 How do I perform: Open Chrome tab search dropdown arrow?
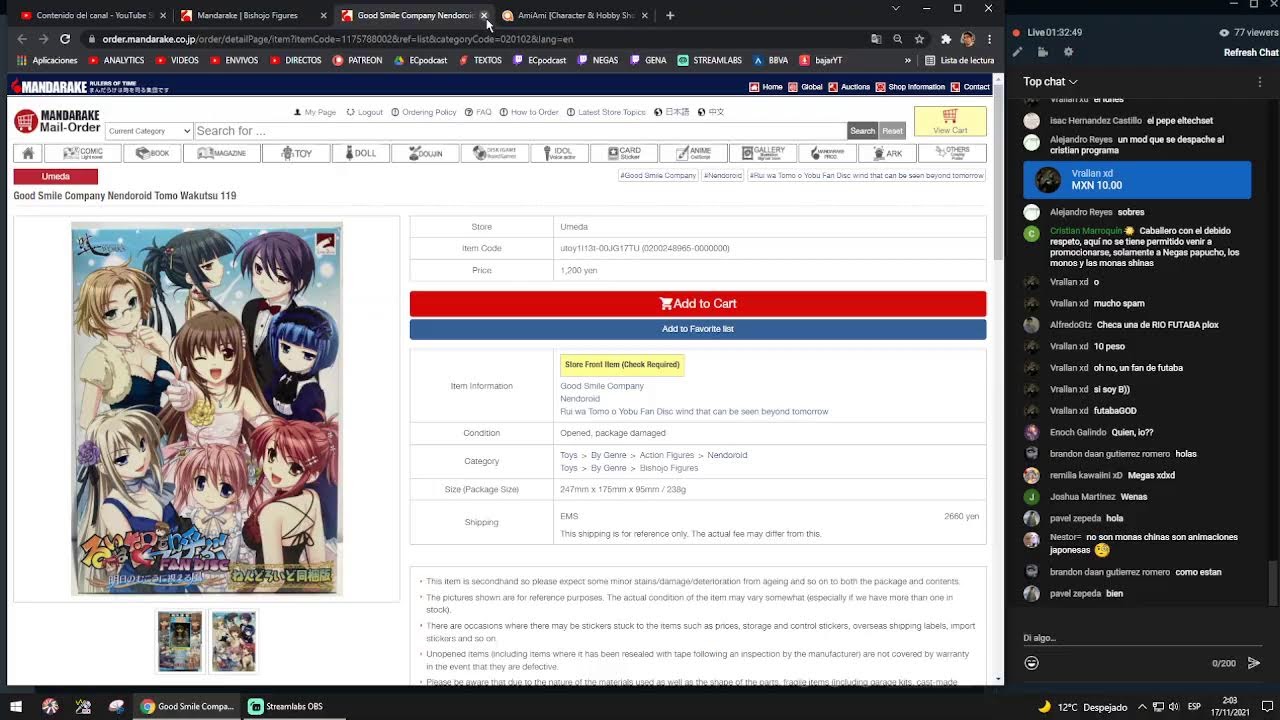tap(898, 8)
